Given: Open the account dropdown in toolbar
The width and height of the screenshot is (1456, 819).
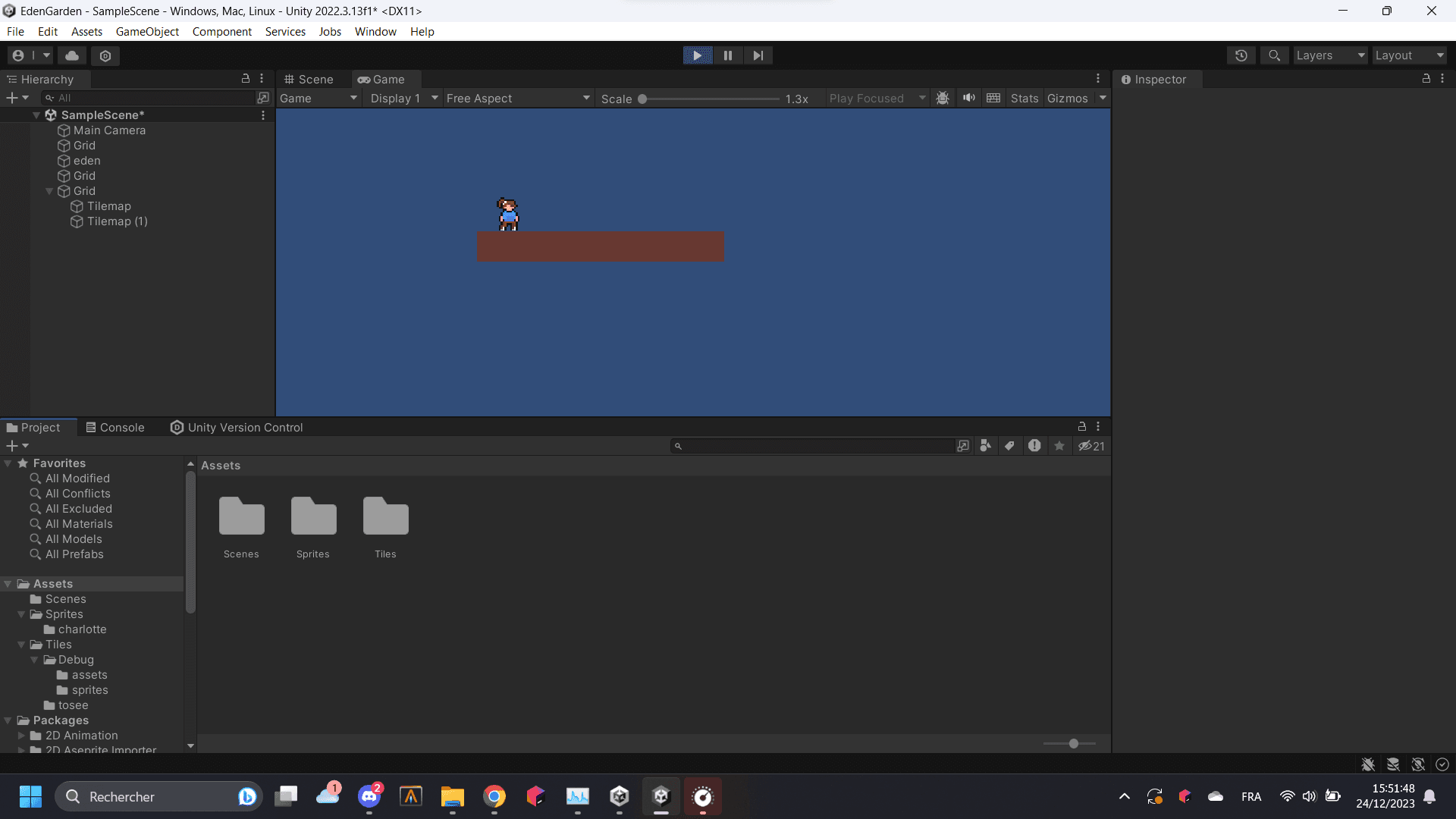Looking at the screenshot, I should [30, 55].
